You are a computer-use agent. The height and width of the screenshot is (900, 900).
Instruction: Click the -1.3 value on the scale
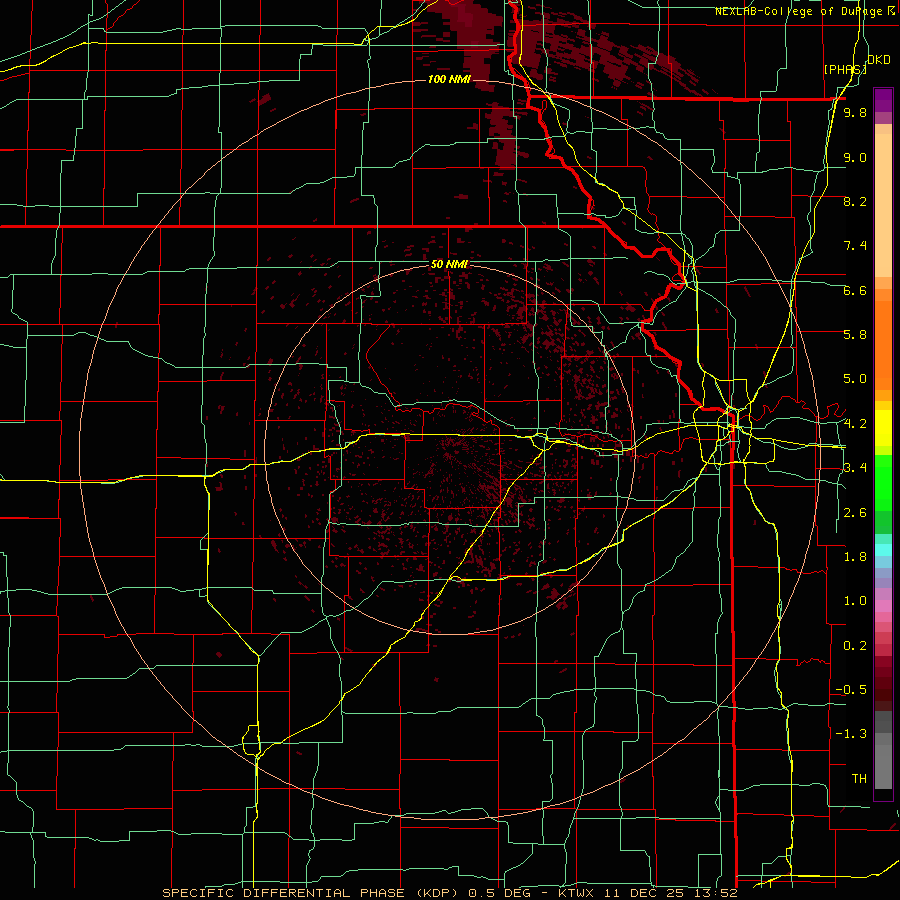pos(851,734)
